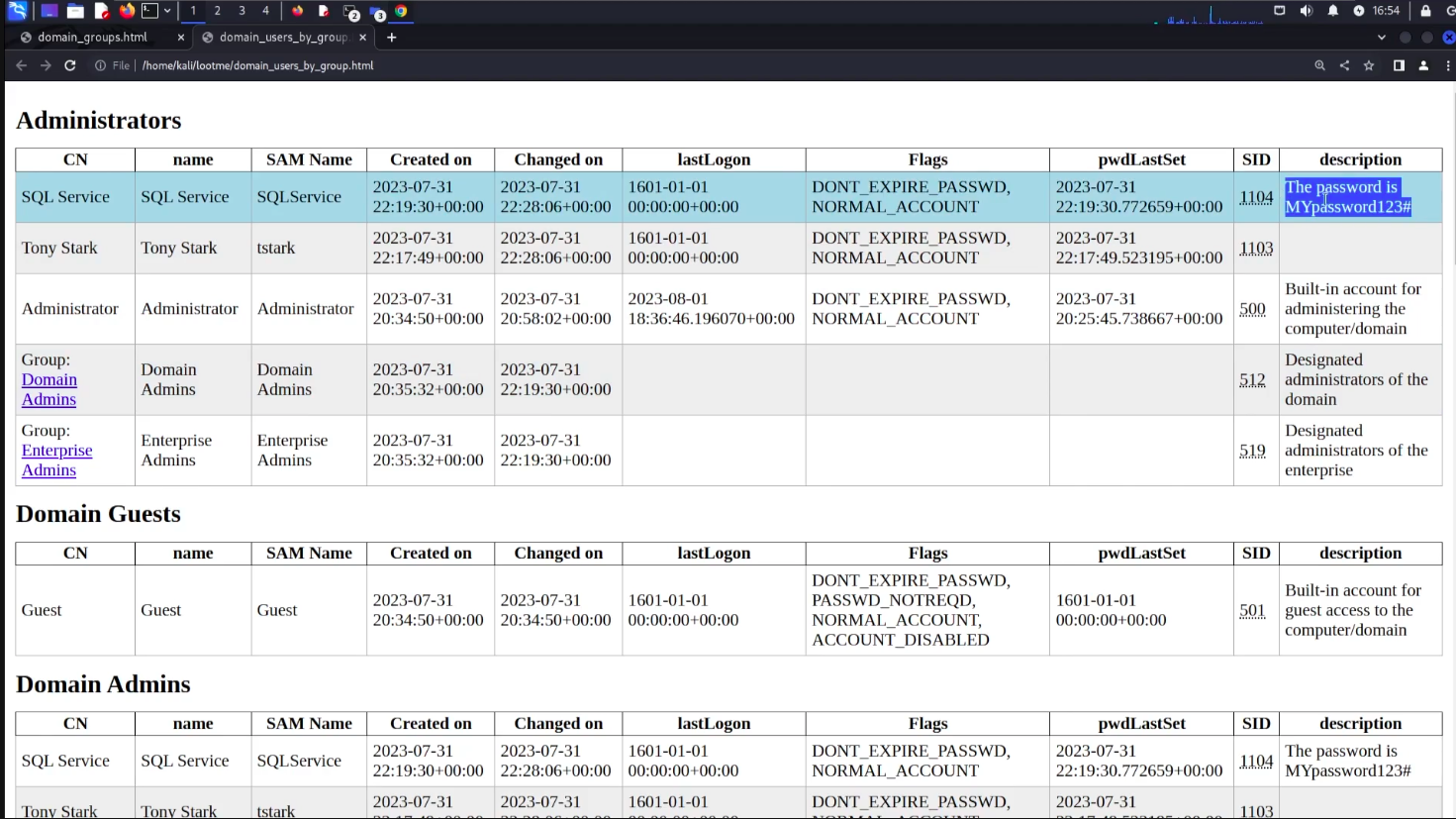Reload the current page
1456x819 pixels.
(x=70, y=65)
